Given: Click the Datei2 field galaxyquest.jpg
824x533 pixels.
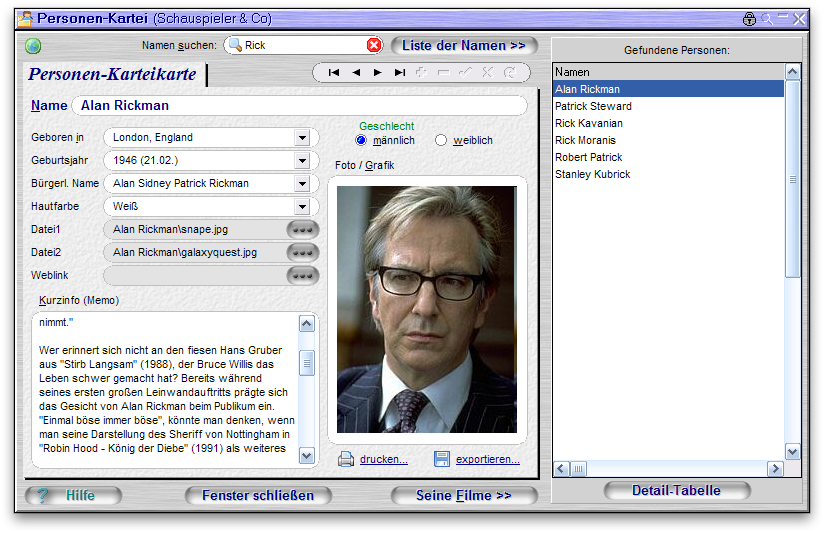Looking at the screenshot, I should pyautogui.click(x=195, y=253).
